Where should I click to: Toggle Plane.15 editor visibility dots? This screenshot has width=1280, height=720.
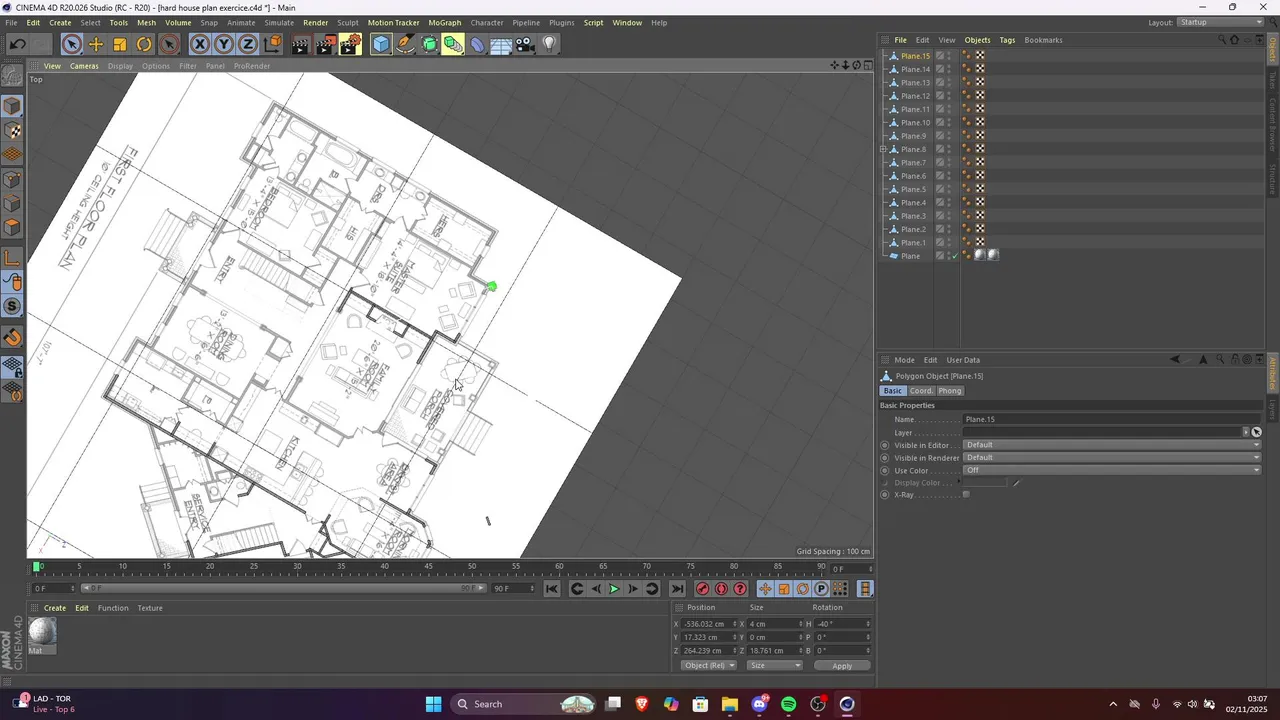(x=949, y=56)
